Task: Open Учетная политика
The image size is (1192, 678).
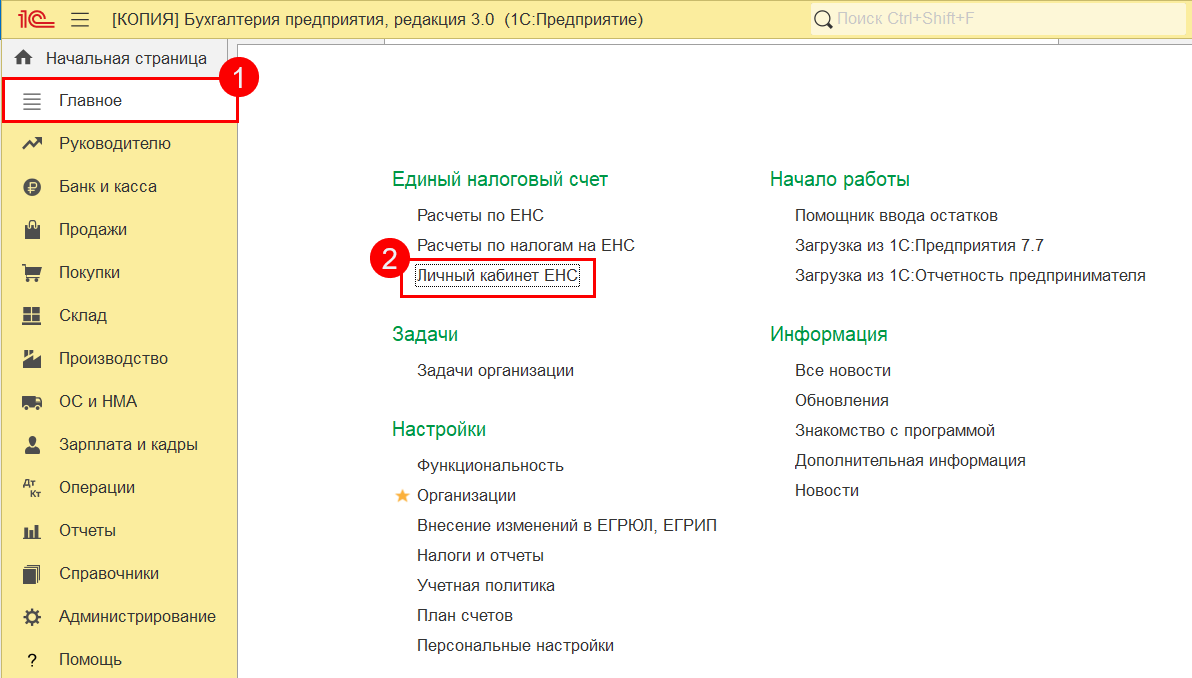Action: pos(486,585)
